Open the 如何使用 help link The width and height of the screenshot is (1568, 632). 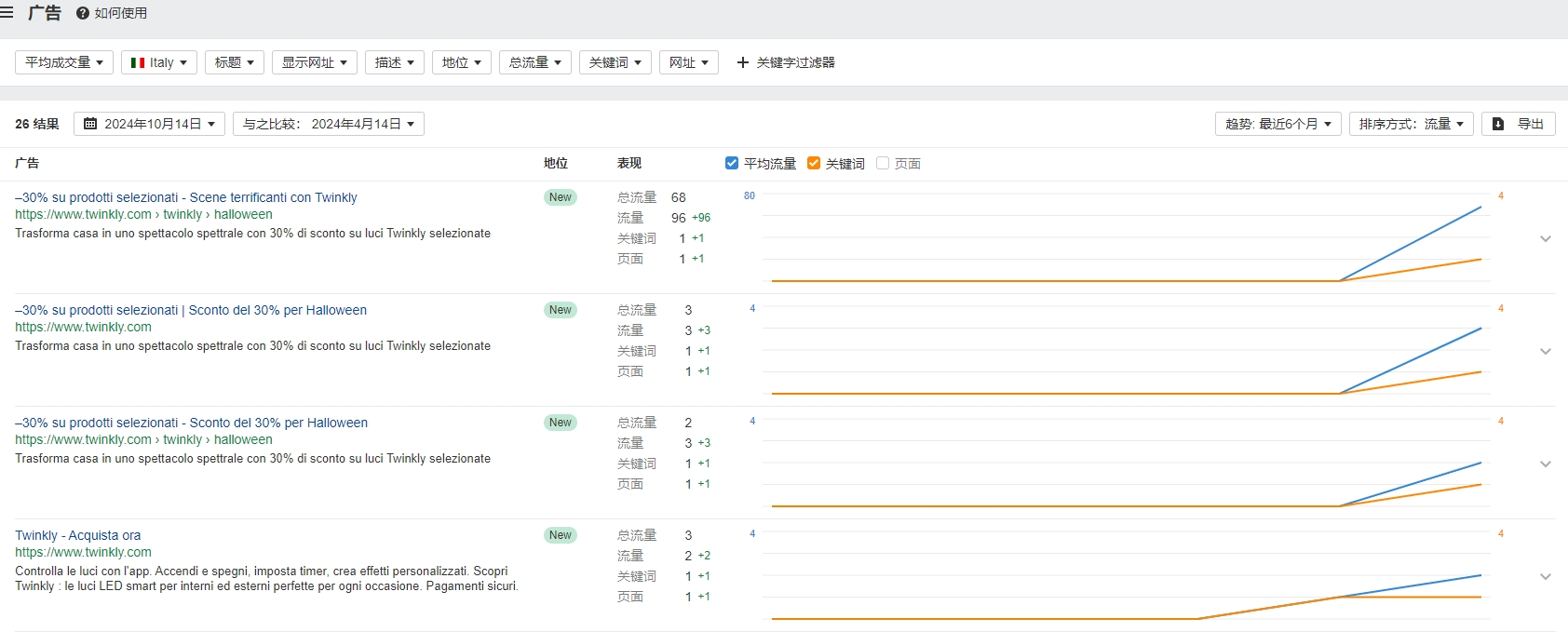click(112, 13)
